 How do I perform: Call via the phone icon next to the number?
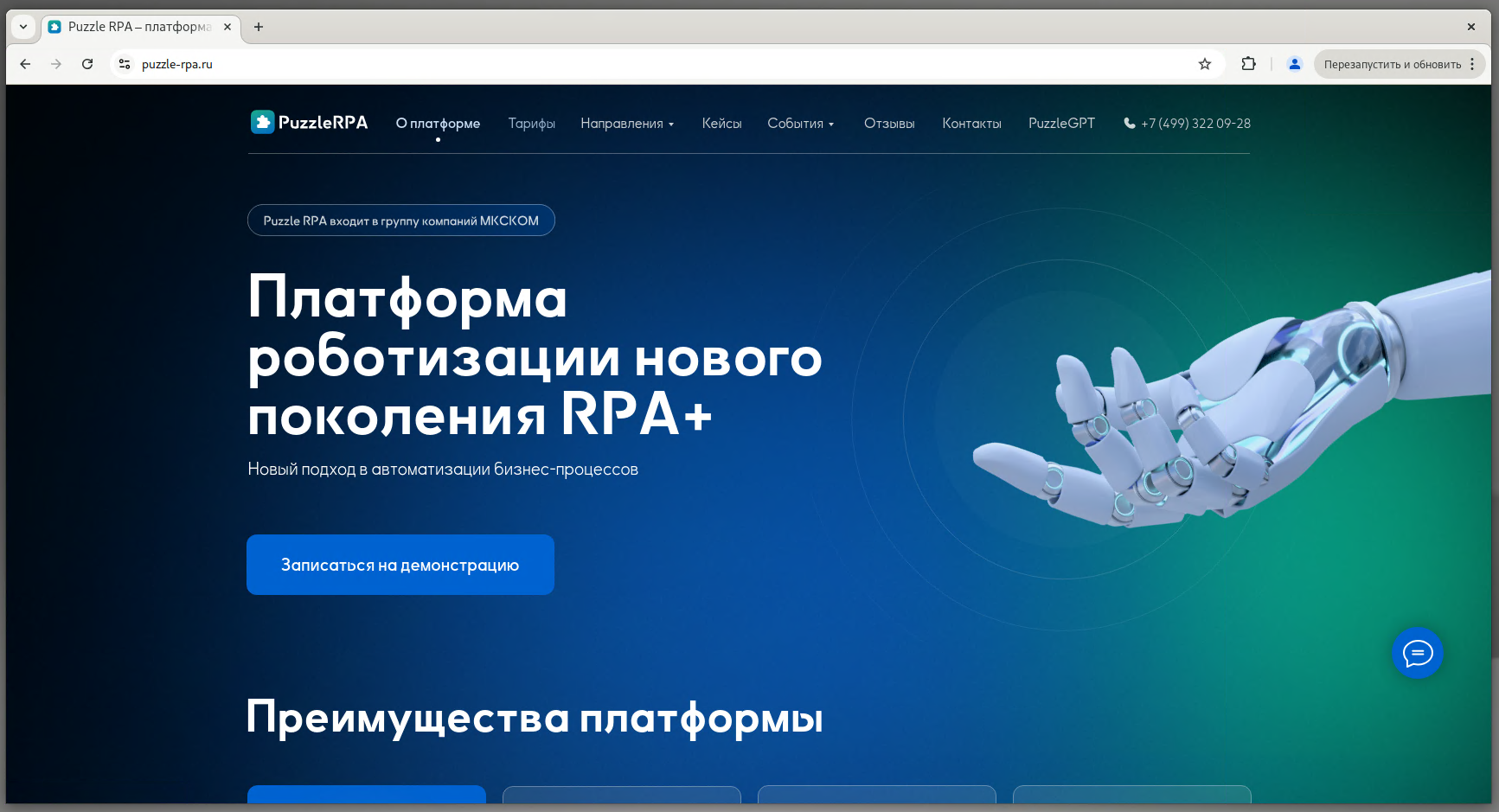point(1130,123)
